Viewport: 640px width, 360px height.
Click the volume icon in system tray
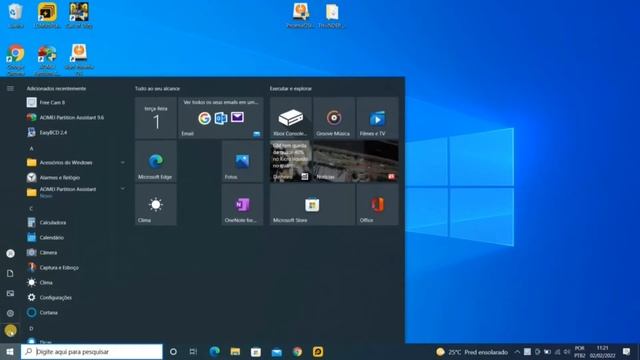point(567,352)
